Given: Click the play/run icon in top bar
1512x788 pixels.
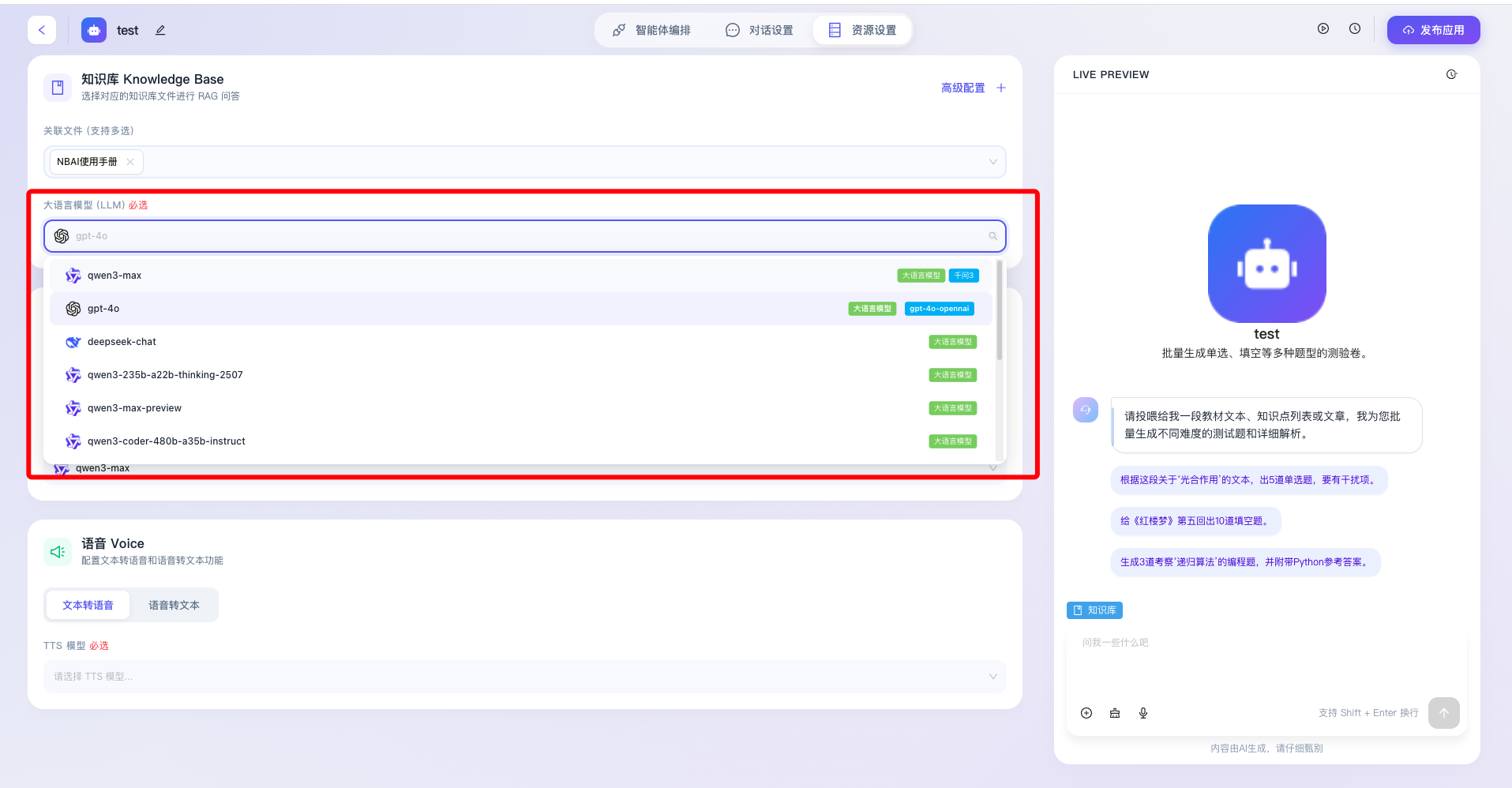Looking at the screenshot, I should point(1323,29).
